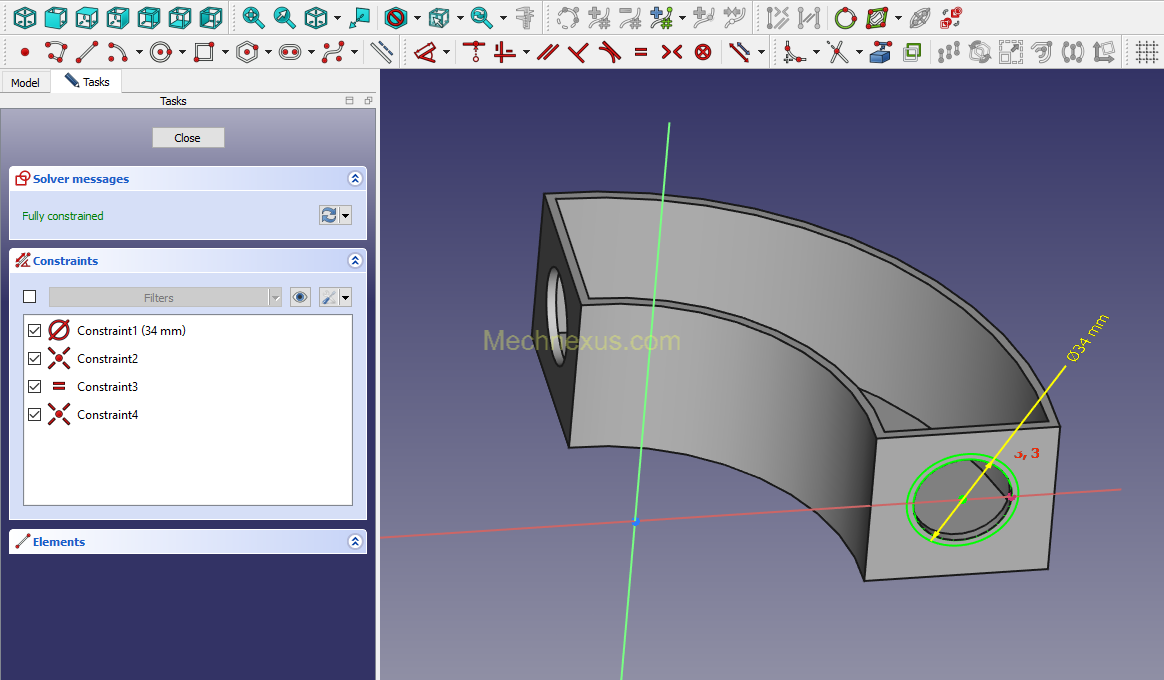Select the create point tool

tap(24, 52)
